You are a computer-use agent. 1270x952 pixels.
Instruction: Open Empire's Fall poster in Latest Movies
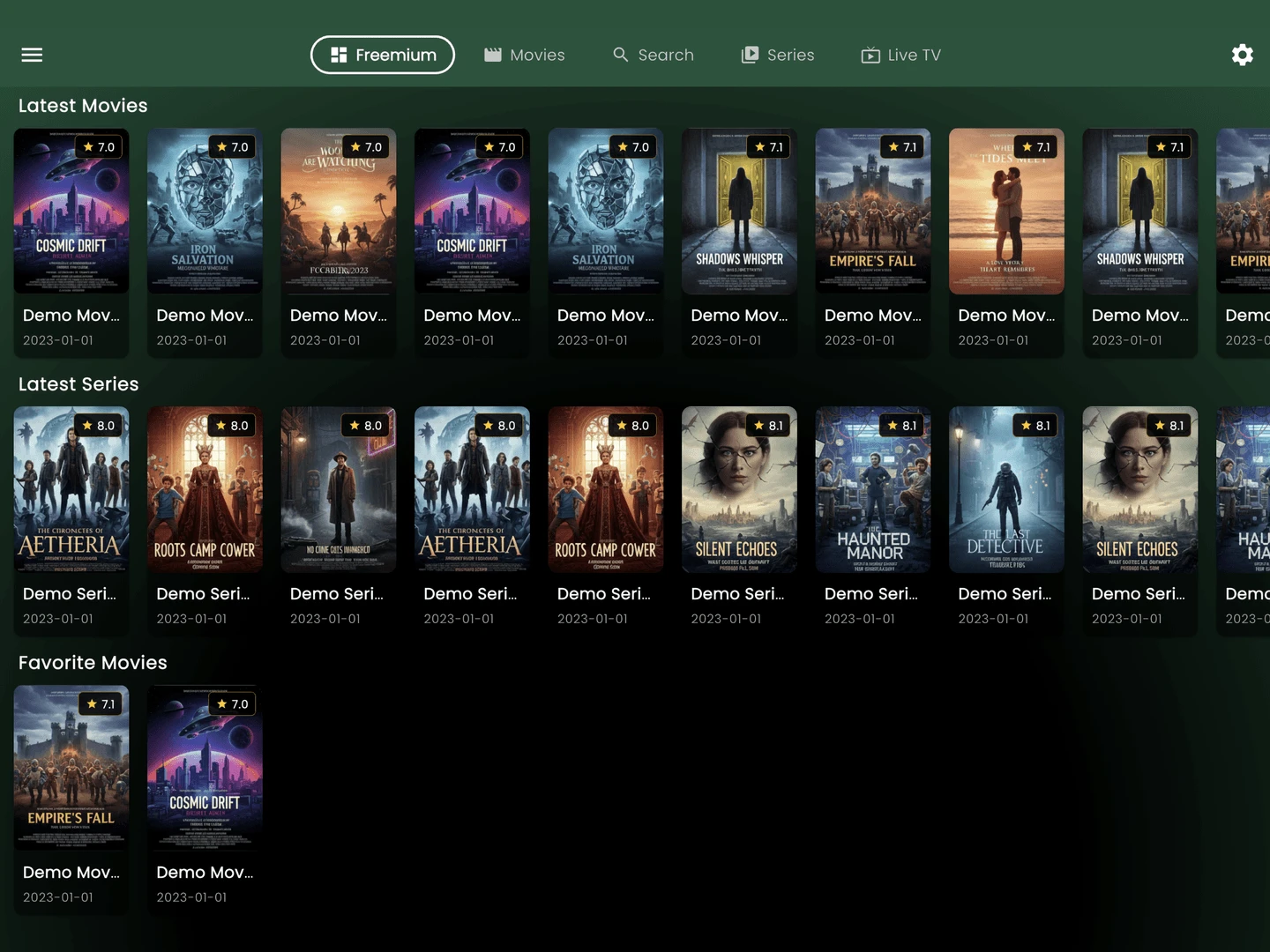click(873, 211)
